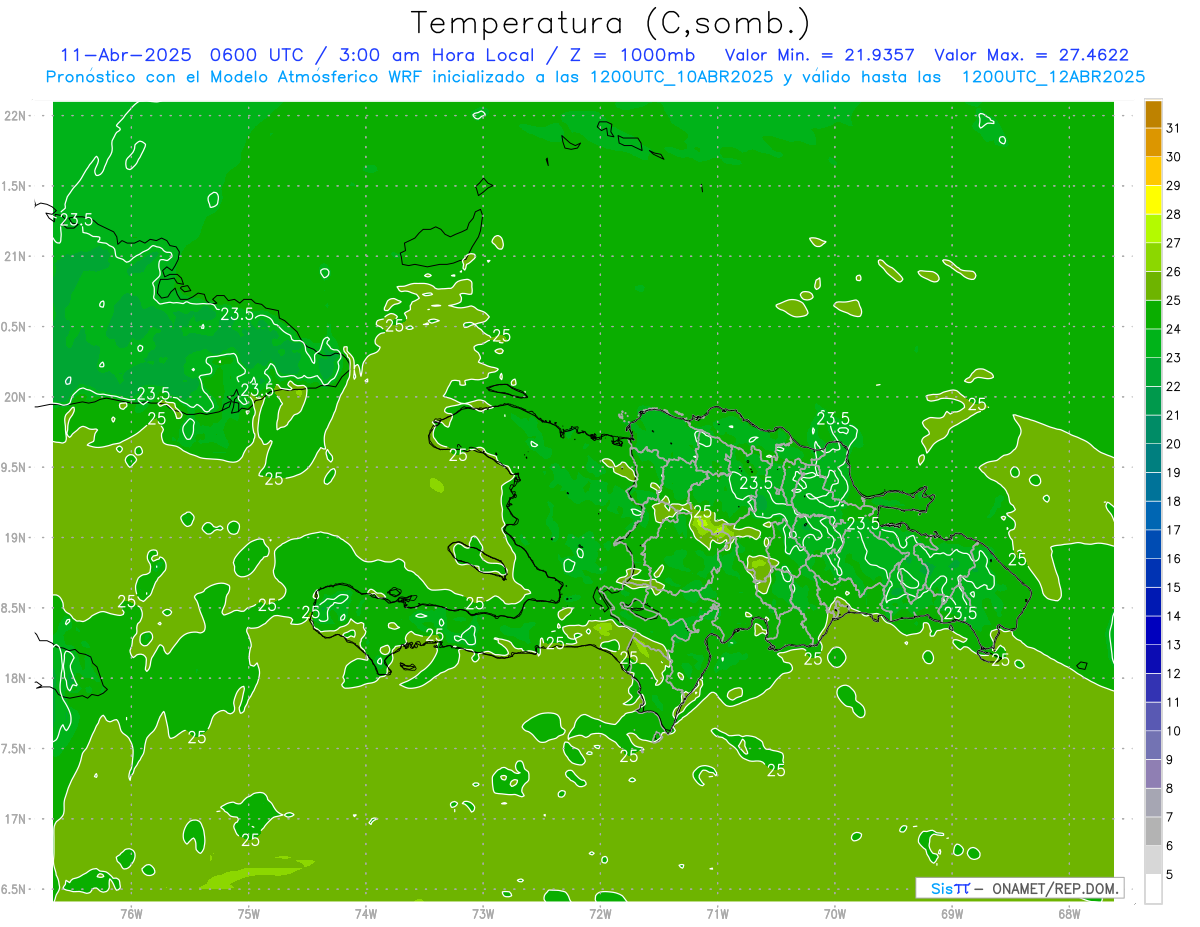
Task: Click the dark orange swatch above legend value 31
Action: coord(1153,114)
